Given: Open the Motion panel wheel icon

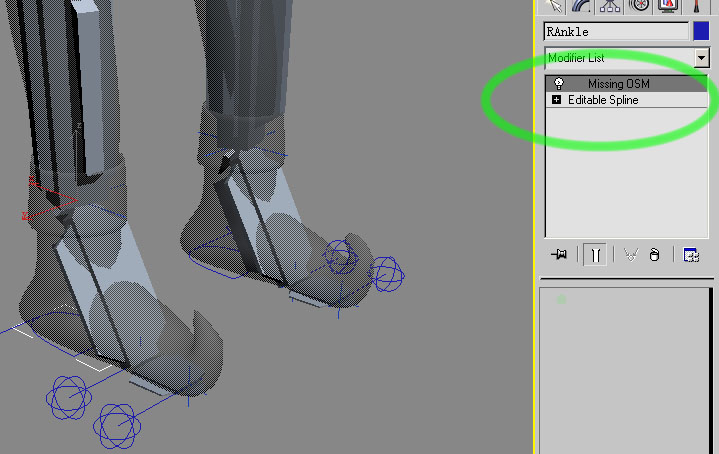Looking at the screenshot, I should 639,6.
